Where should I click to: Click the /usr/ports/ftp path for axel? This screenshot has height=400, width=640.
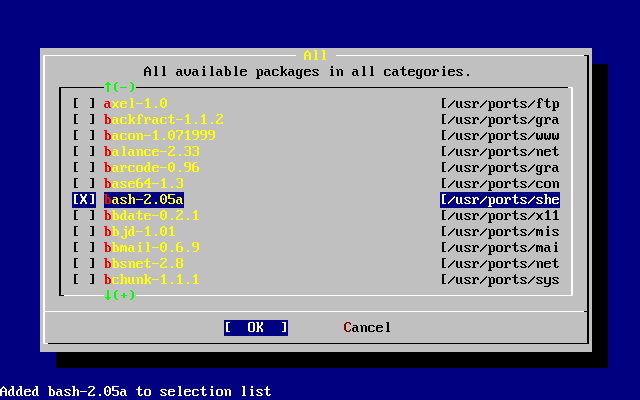coord(499,103)
